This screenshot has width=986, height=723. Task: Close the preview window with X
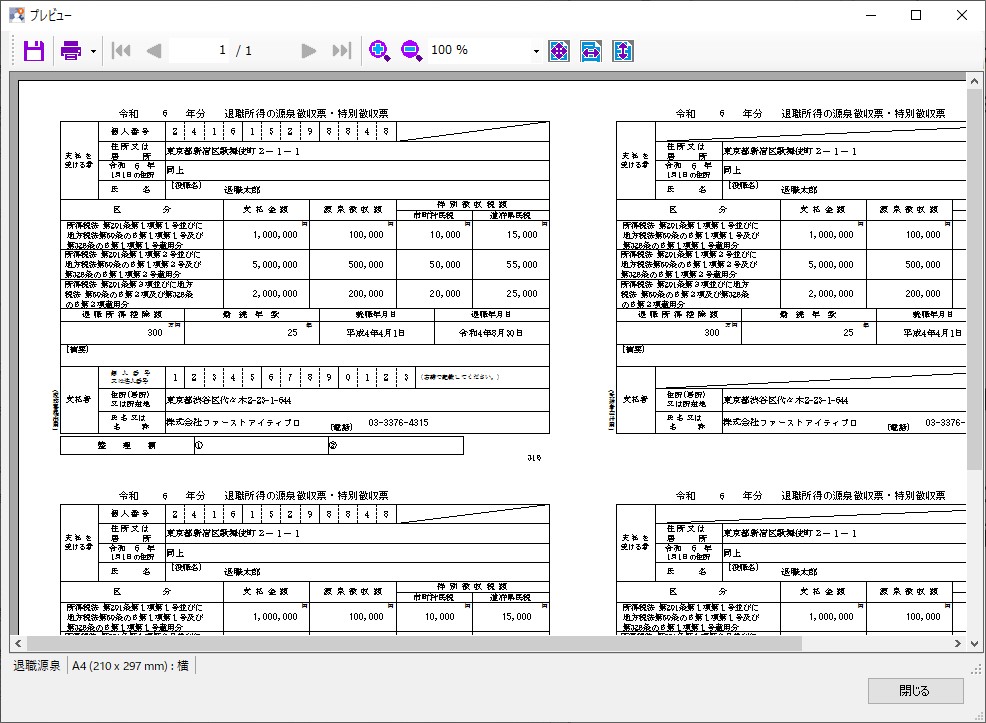coord(962,15)
